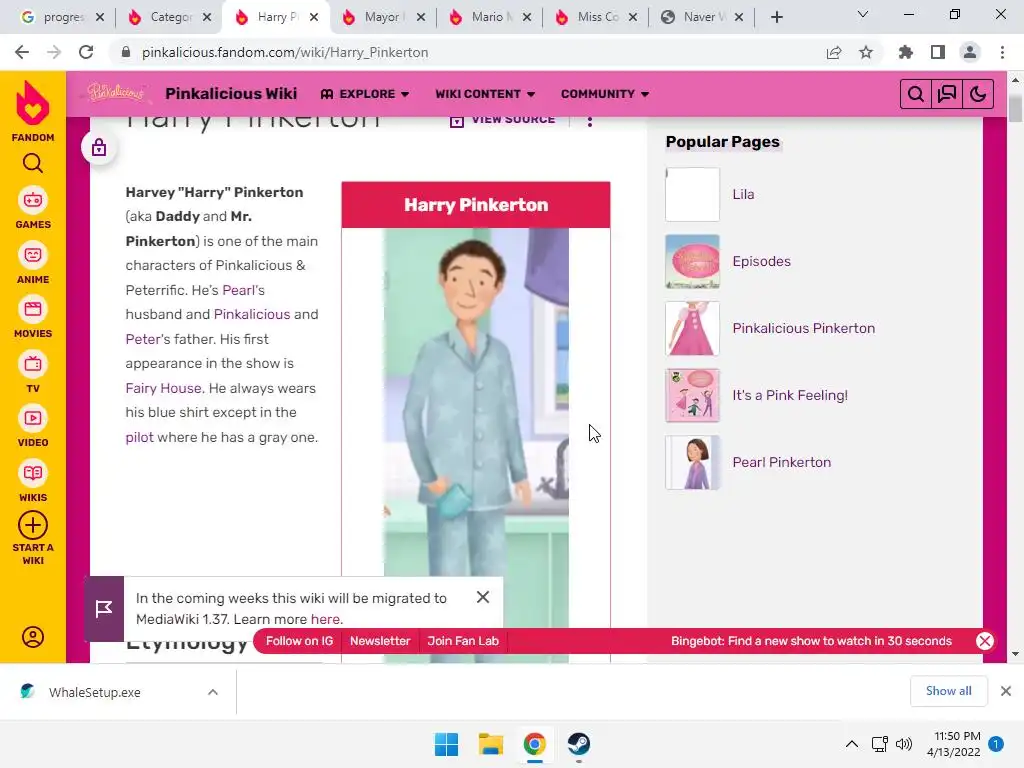
Task: Open the Lila popular page
Action: coord(743,194)
